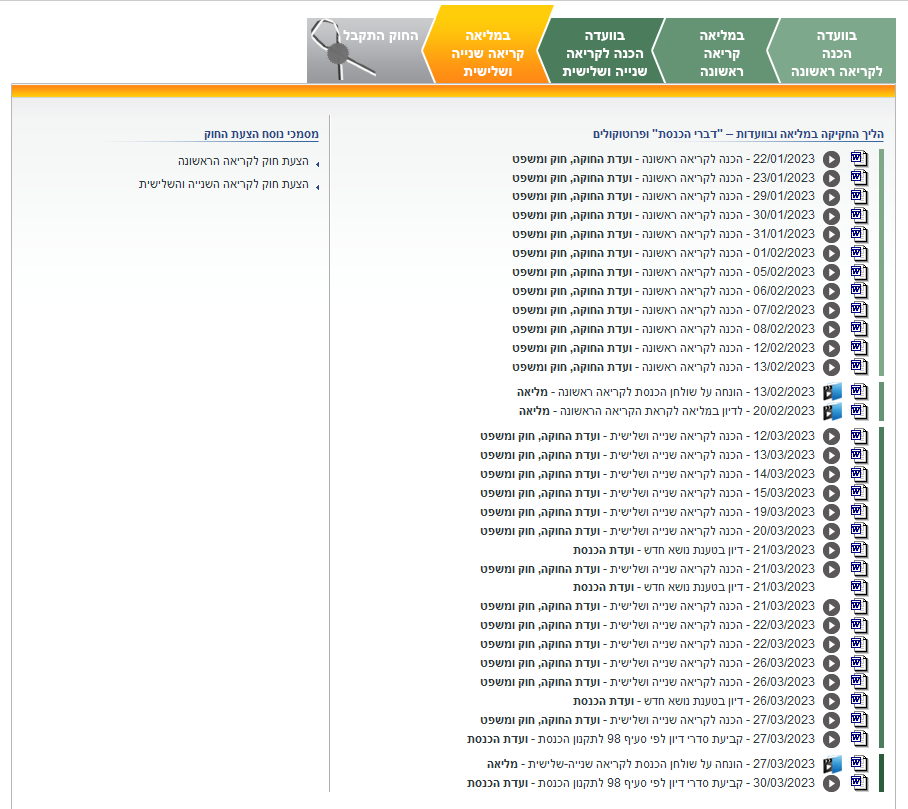Open the 'הצעת חוק לקריאה הראשונה' link
The height and width of the screenshot is (809, 908).
243,161
